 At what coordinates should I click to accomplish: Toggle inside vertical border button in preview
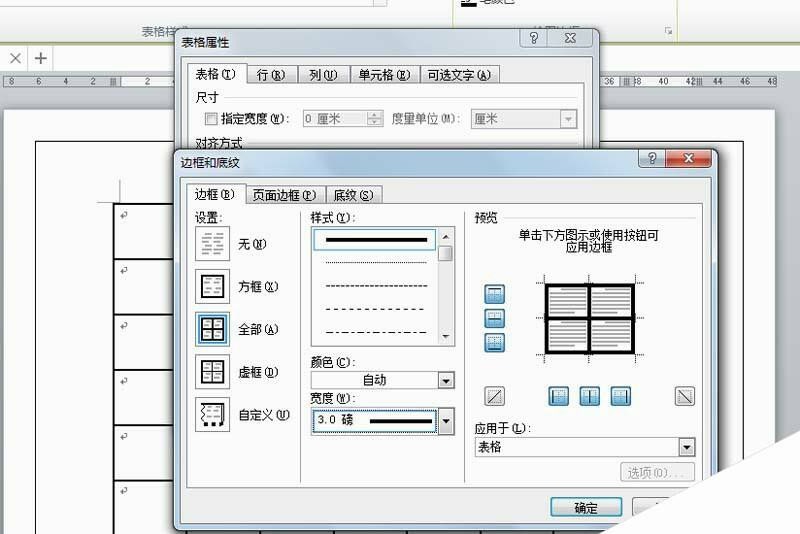point(590,396)
